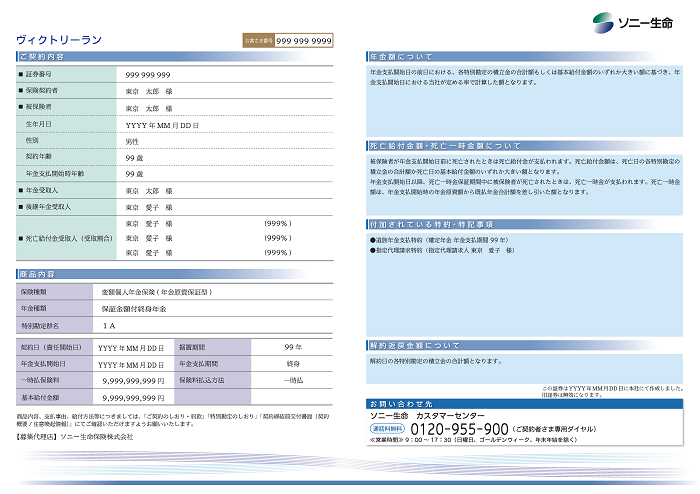Click the 通話料無料 badge by the phone number
This screenshot has width=700, height=494.
387,429
